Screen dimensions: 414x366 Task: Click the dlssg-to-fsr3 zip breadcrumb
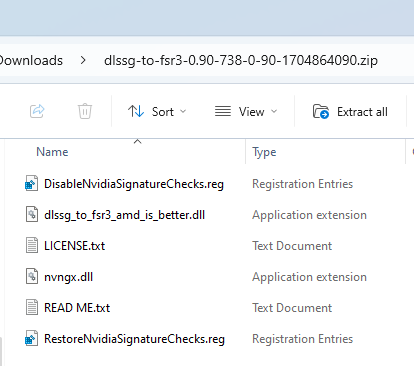coord(241,60)
